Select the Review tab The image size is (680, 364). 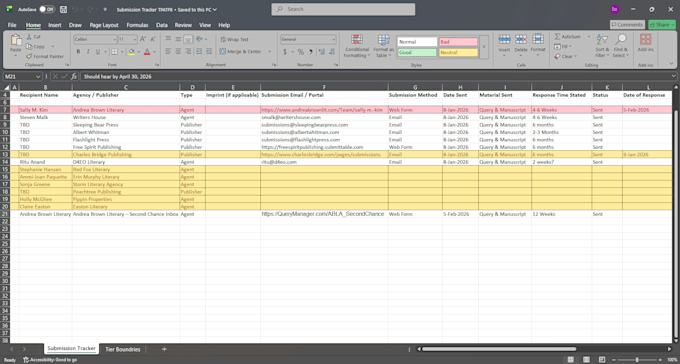183,25
